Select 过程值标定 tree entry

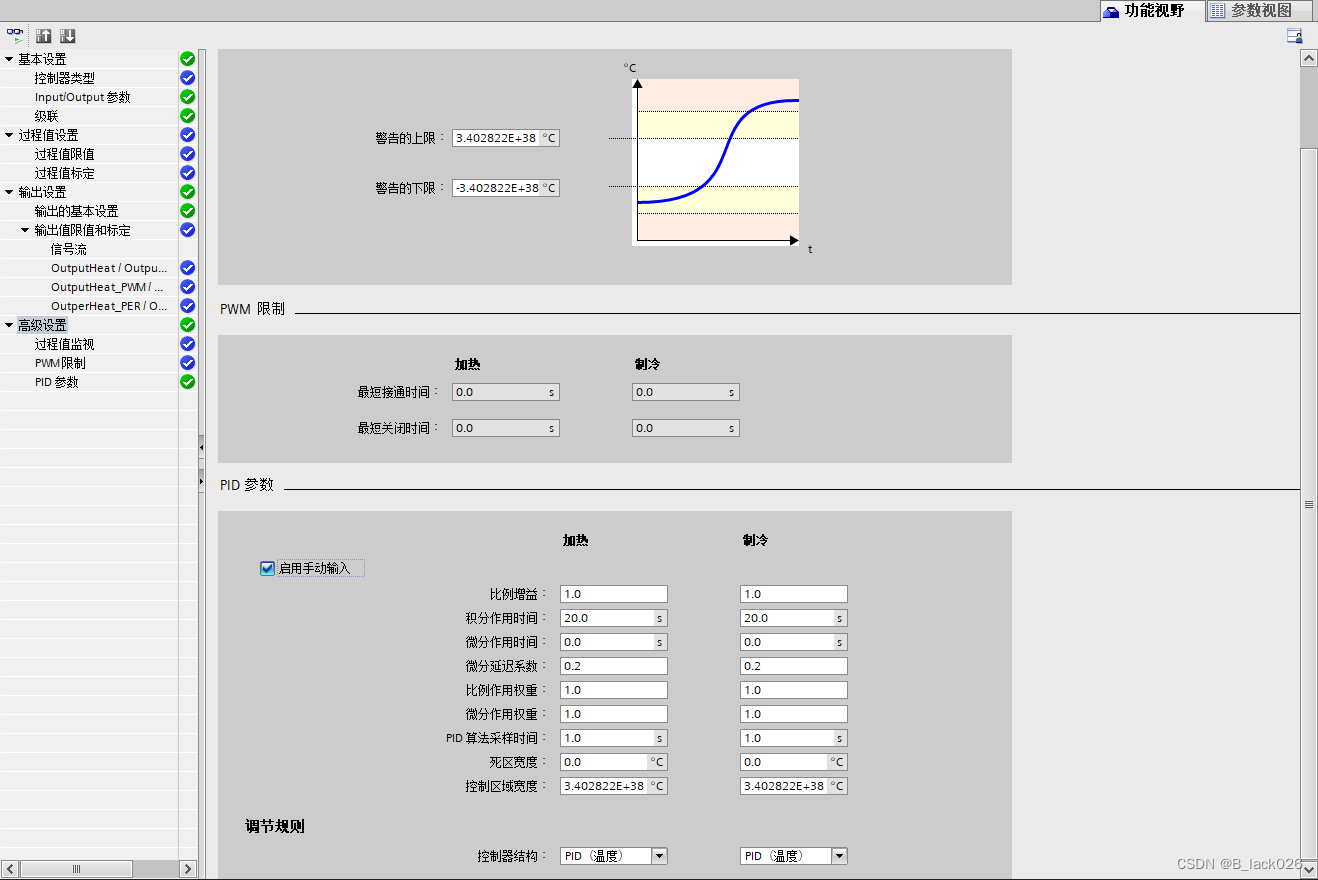coord(65,173)
